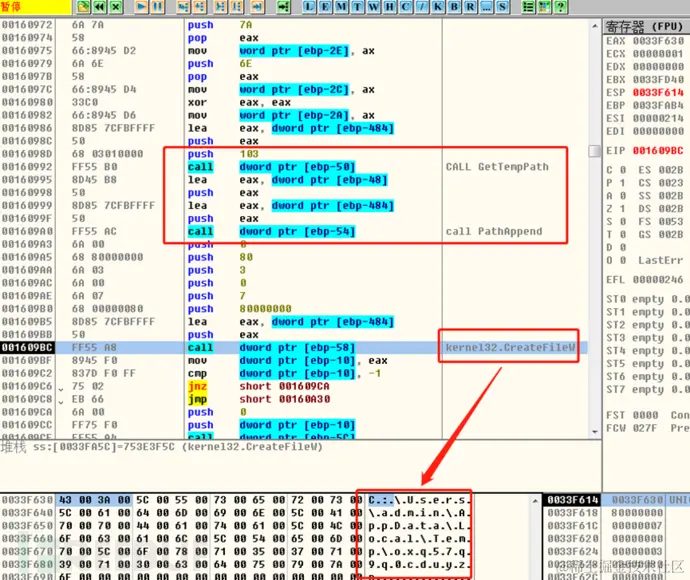The height and width of the screenshot is (580, 690).
Task: Select the jmp short 00160A30 instruction
Action: point(259,399)
